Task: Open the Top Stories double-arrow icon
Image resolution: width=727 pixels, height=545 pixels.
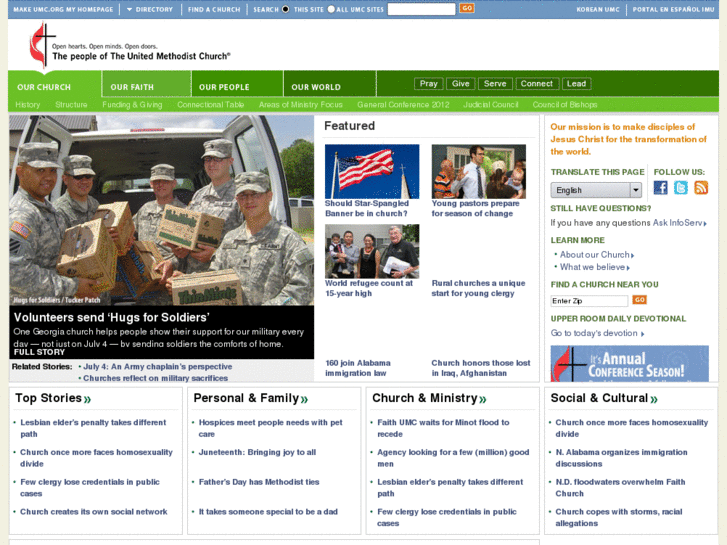Action: (x=87, y=399)
